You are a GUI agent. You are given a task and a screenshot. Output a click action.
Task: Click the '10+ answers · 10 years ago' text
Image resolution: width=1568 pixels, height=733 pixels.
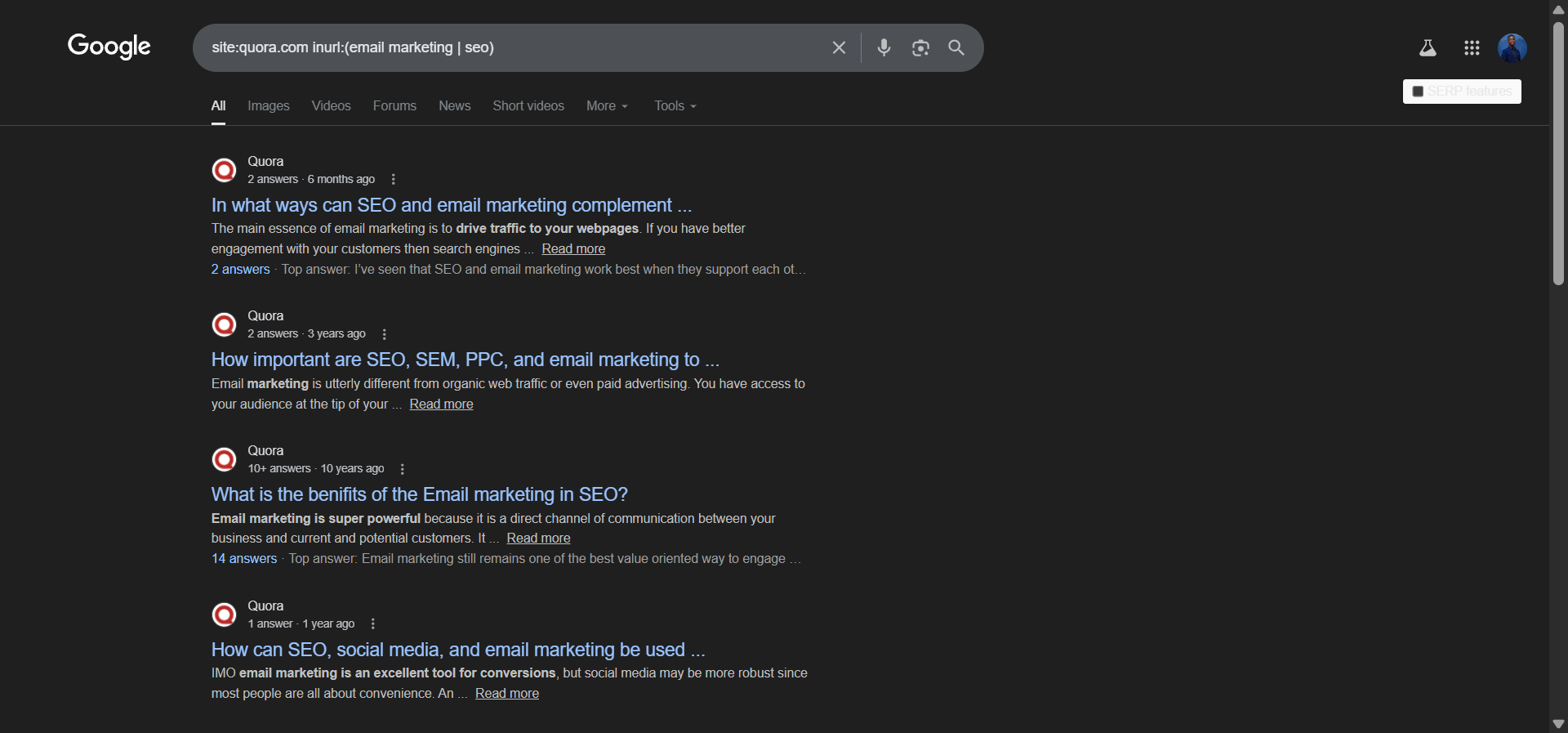click(x=316, y=469)
